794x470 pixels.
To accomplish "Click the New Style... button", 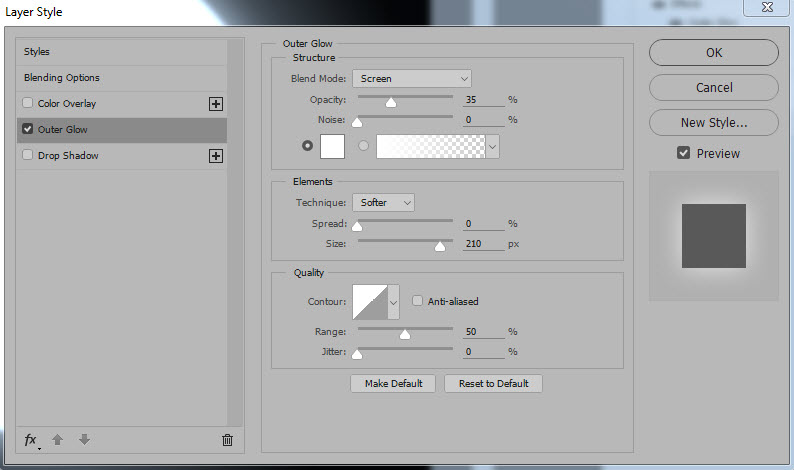I will [x=713, y=123].
